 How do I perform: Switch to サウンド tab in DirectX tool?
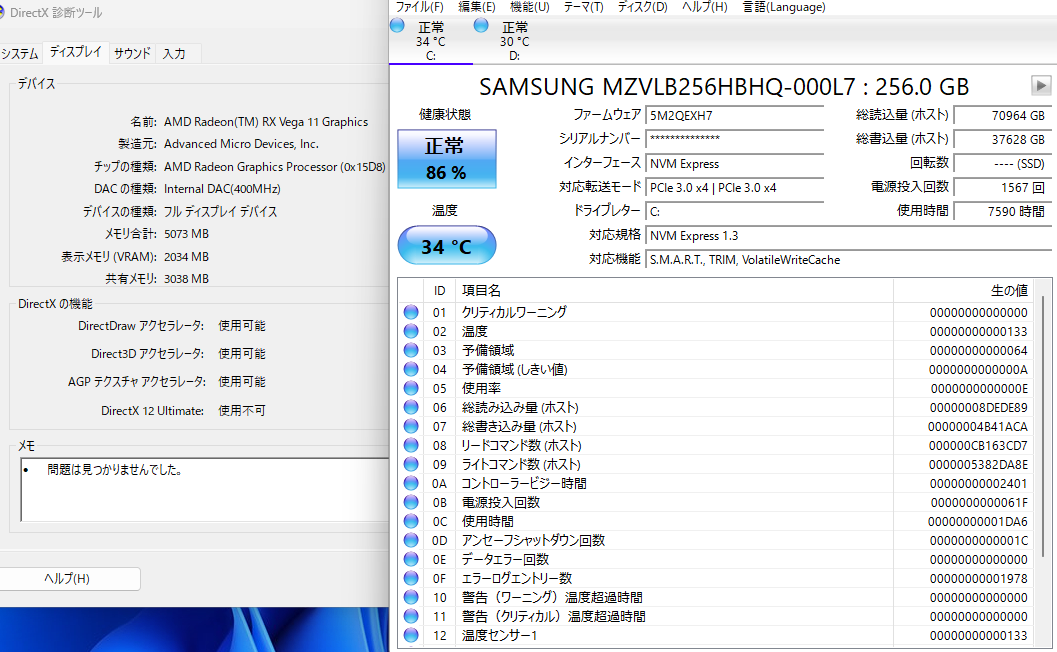coord(132,53)
